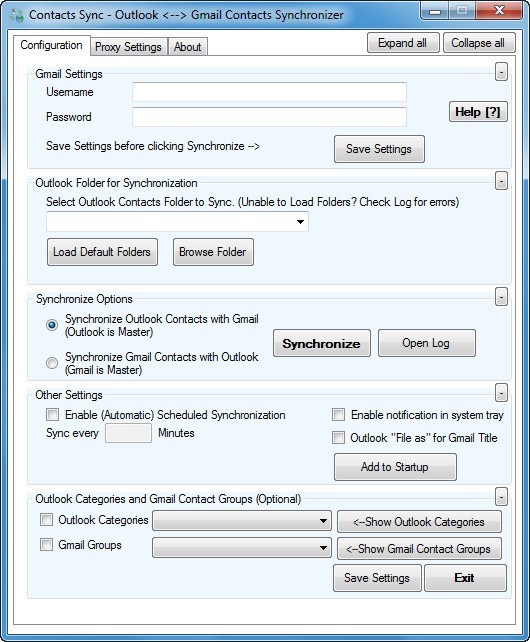Image resolution: width=530 pixels, height=642 pixels.
Task: Click Save Settings in Gmail Settings
Action: [379, 149]
